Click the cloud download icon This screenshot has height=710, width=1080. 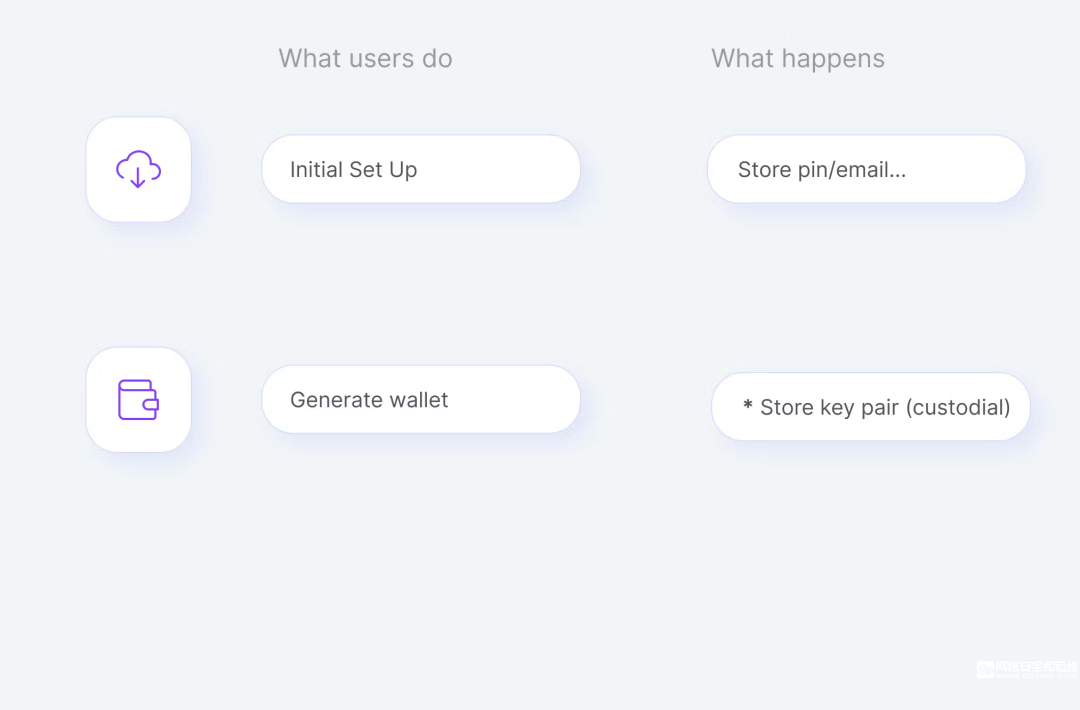(138, 169)
